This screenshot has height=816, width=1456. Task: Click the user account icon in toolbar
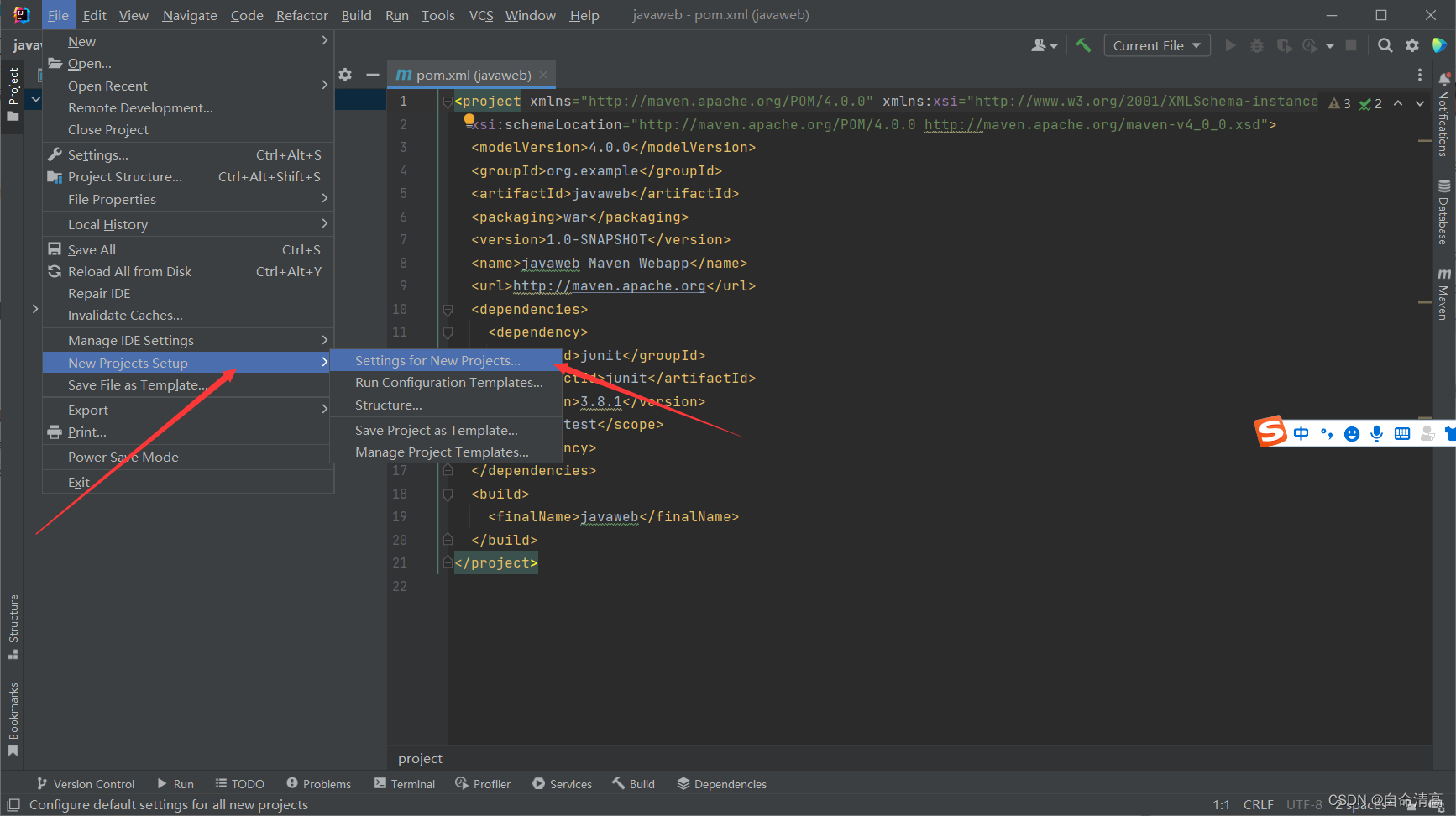tap(1044, 45)
